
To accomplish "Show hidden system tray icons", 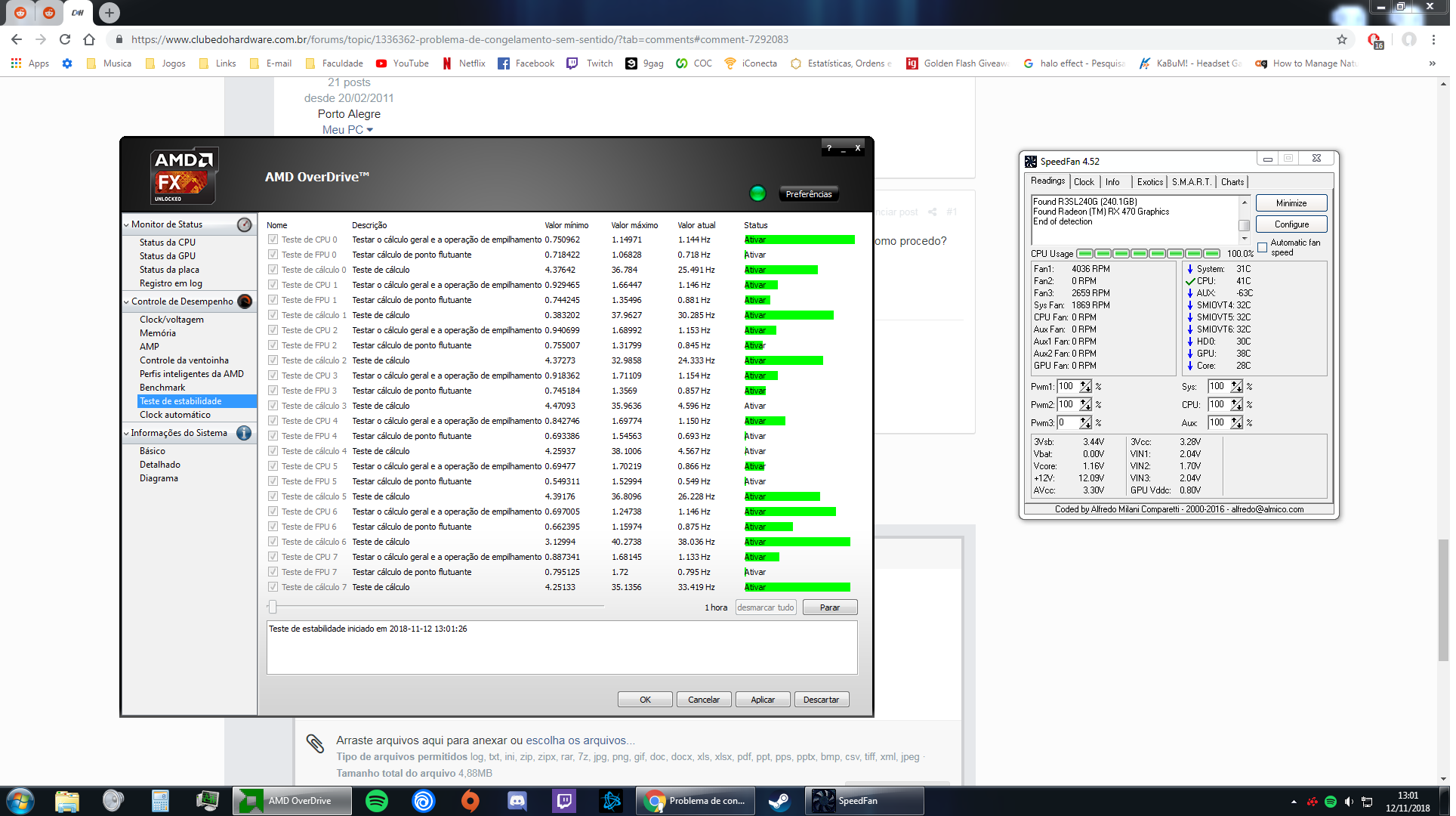I will [1294, 802].
